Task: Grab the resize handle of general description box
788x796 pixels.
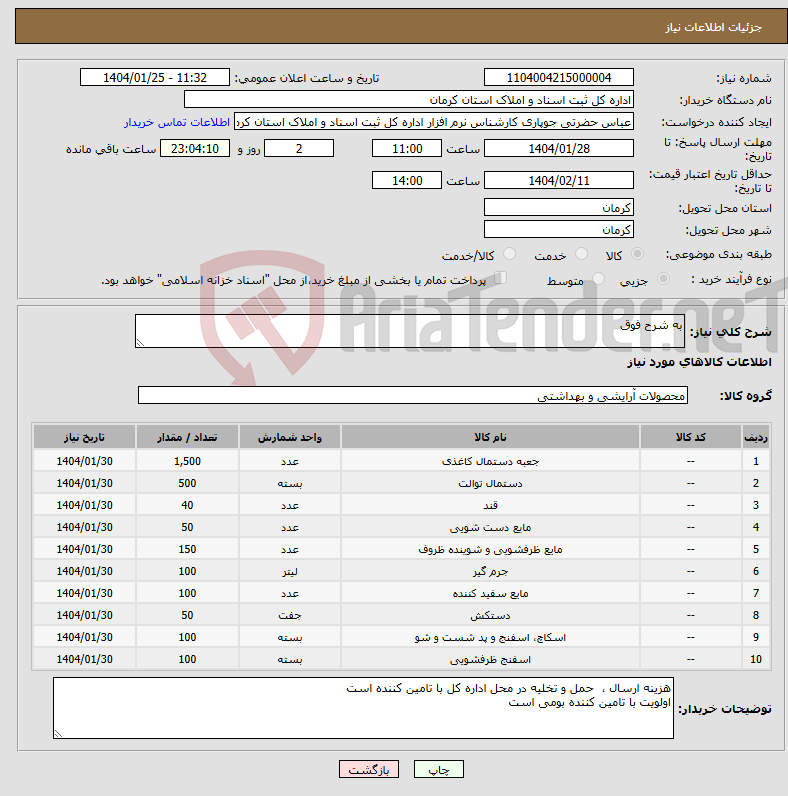Action: 140,343
